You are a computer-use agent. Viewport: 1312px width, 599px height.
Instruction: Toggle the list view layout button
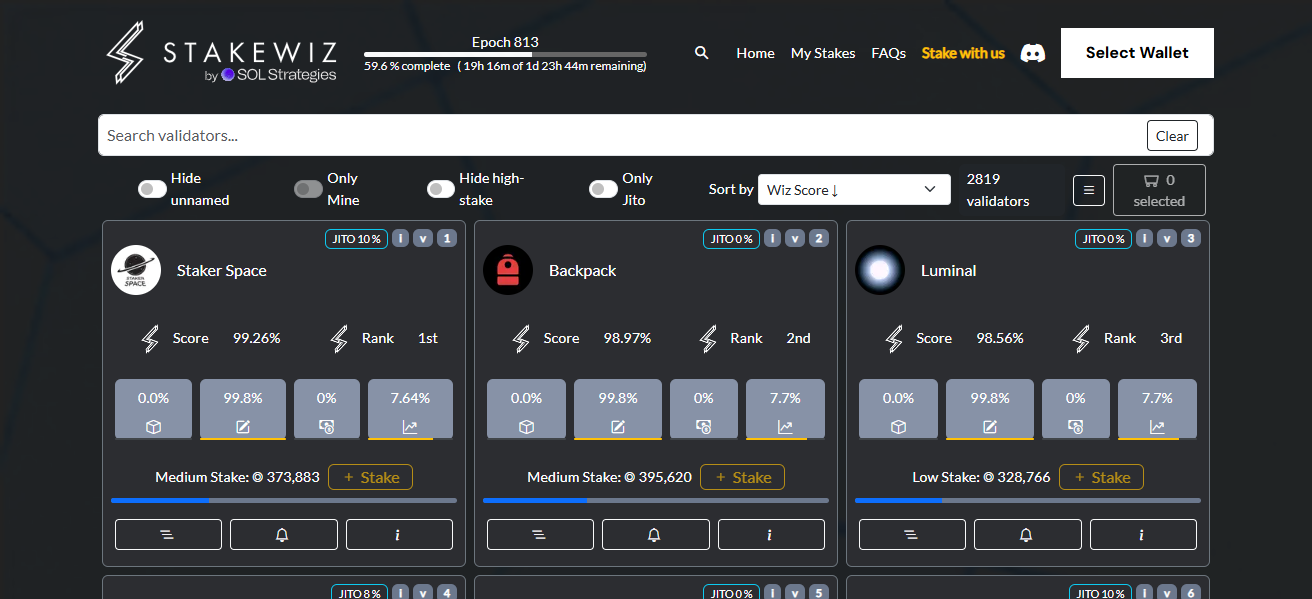tap(1089, 190)
